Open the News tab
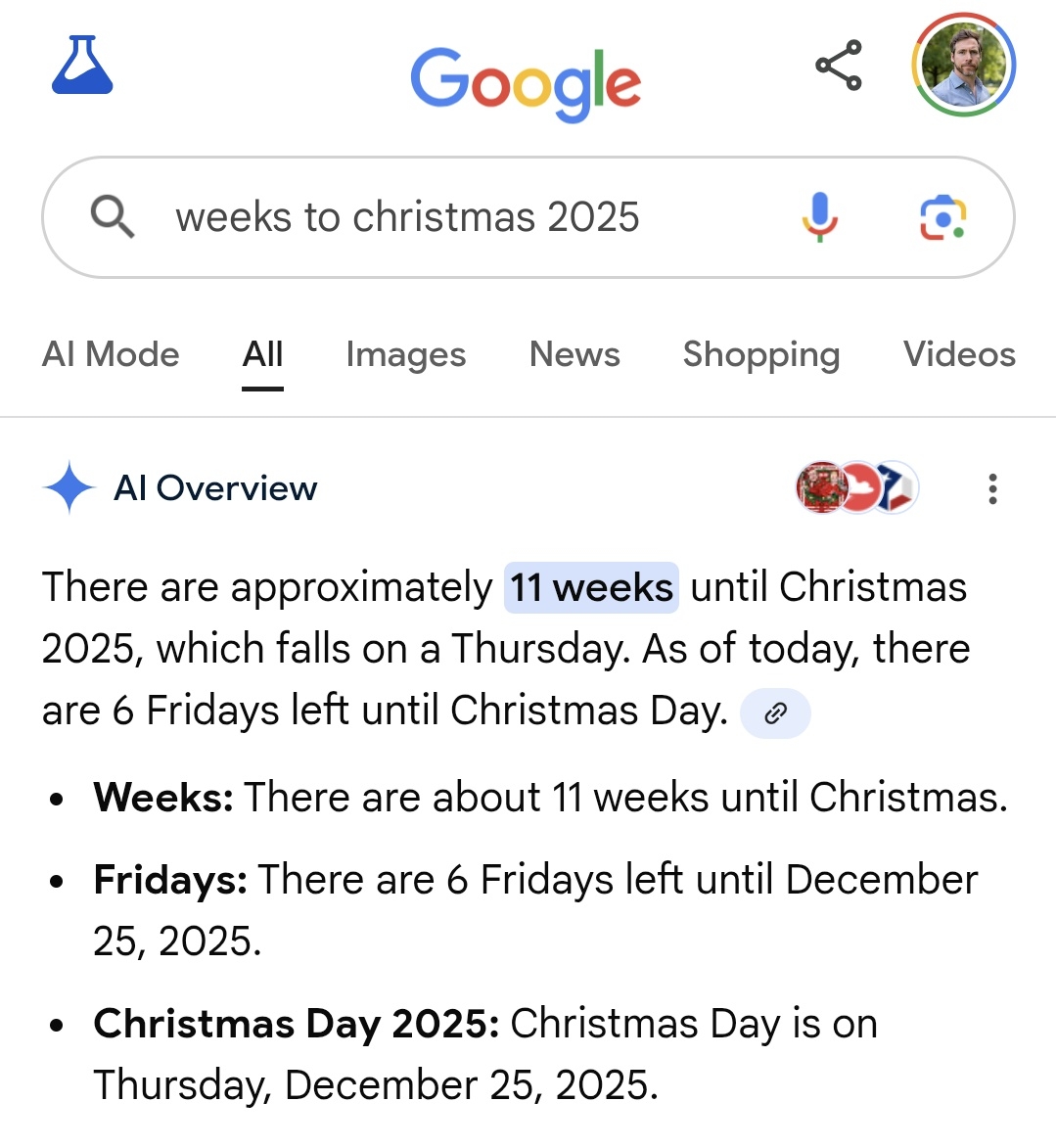The image size is (1056, 1148). [574, 354]
